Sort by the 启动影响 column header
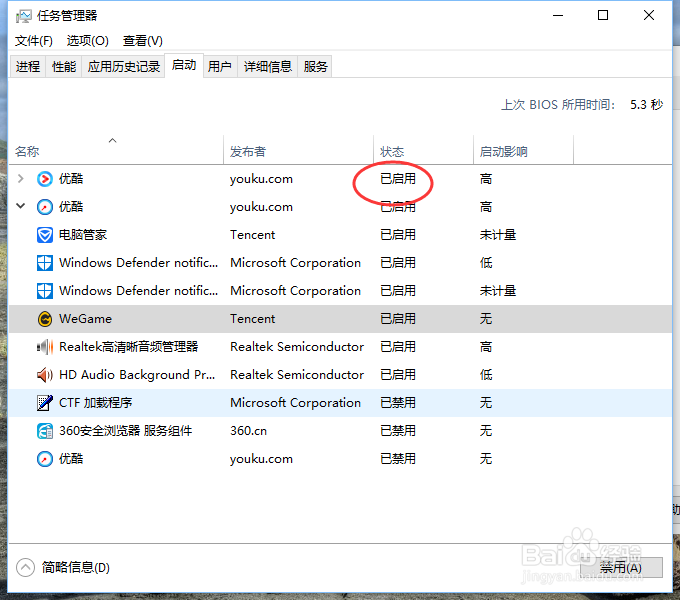The height and width of the screenshot is (600, 680). [523, 150]
